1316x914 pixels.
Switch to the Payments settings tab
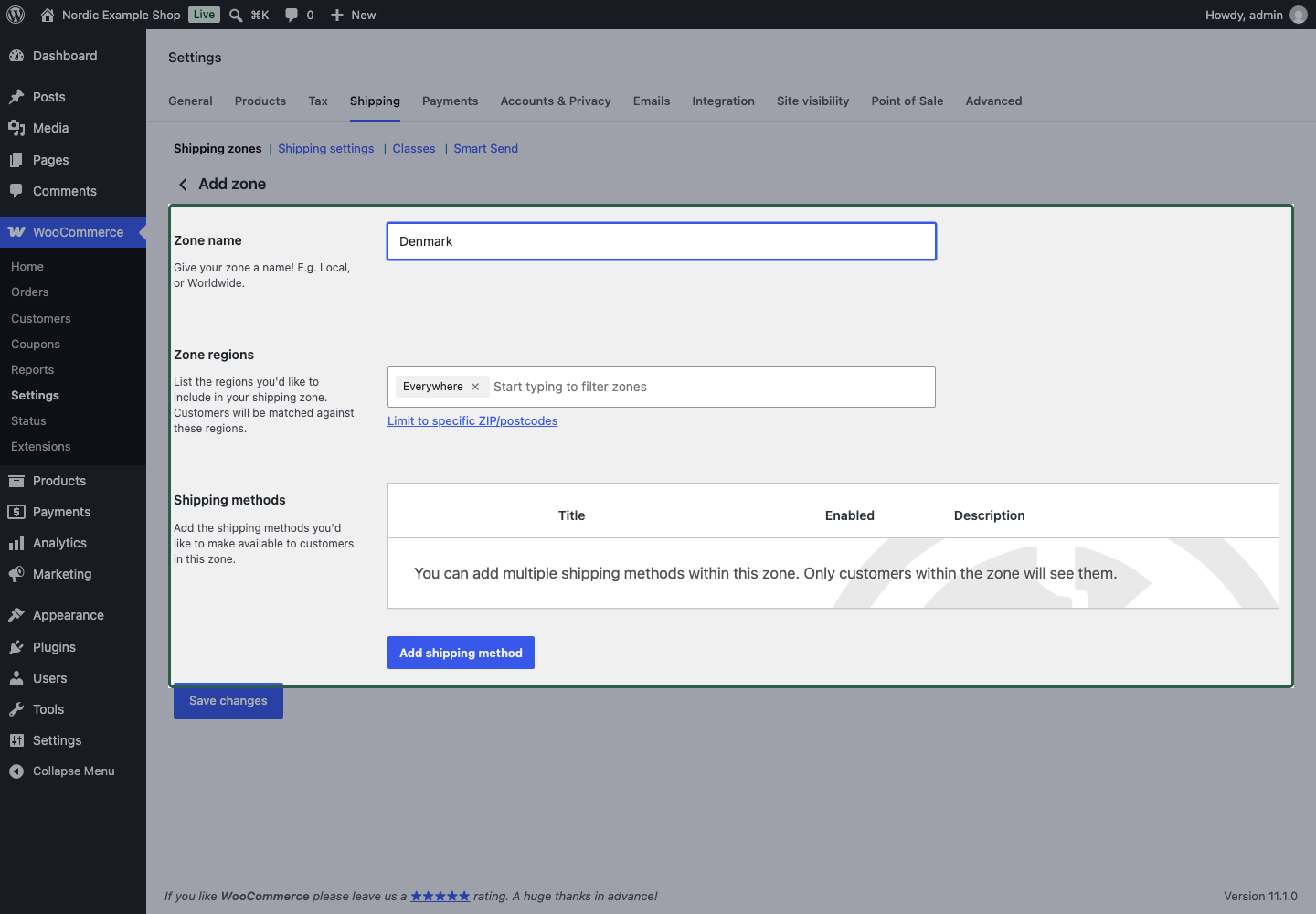pyautogui.click(x=451, y=101)
